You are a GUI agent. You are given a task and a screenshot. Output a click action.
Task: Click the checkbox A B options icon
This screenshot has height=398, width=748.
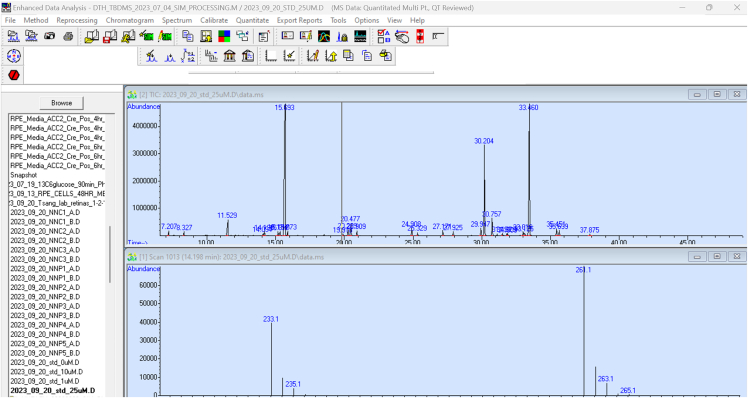tap(384, 36)
